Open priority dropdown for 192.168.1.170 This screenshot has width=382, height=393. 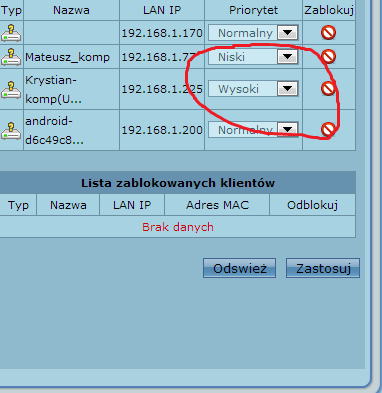[x=253, y=33]
